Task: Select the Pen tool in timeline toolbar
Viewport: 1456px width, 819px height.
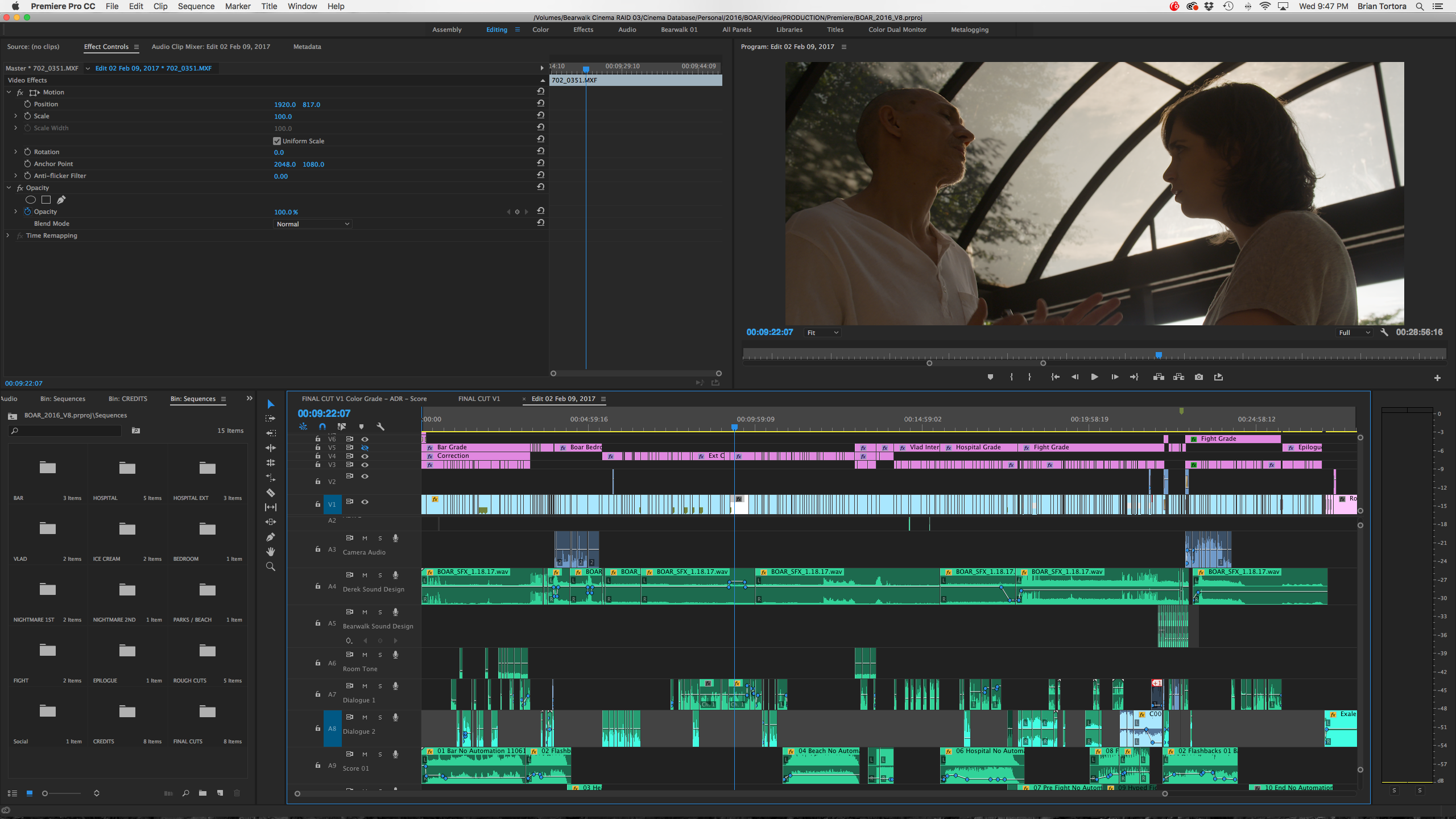Action: tap(271, 537)
